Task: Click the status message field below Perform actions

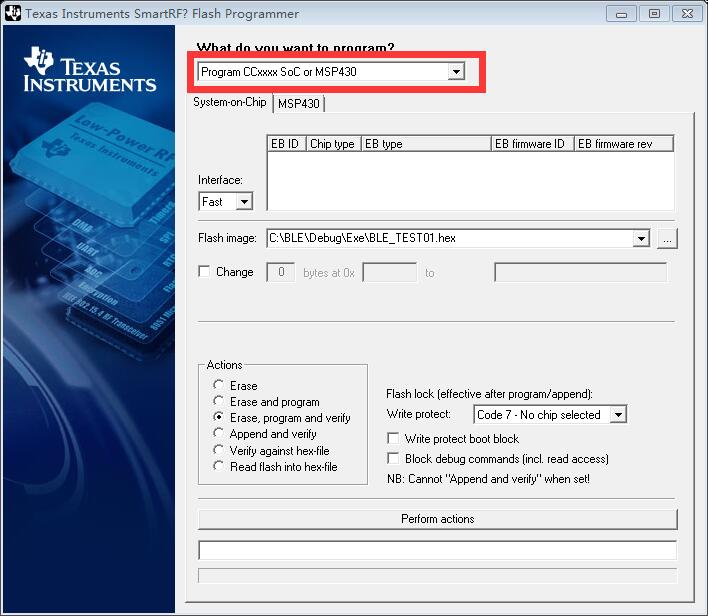Action: click(x=438, y=551)
